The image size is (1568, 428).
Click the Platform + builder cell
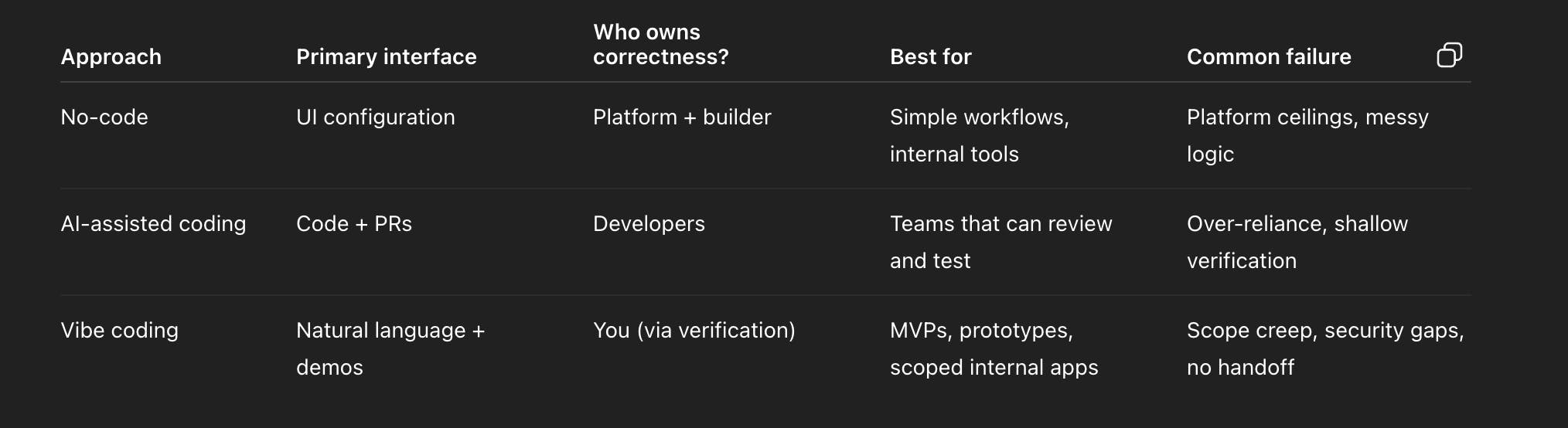coord(682,117)
